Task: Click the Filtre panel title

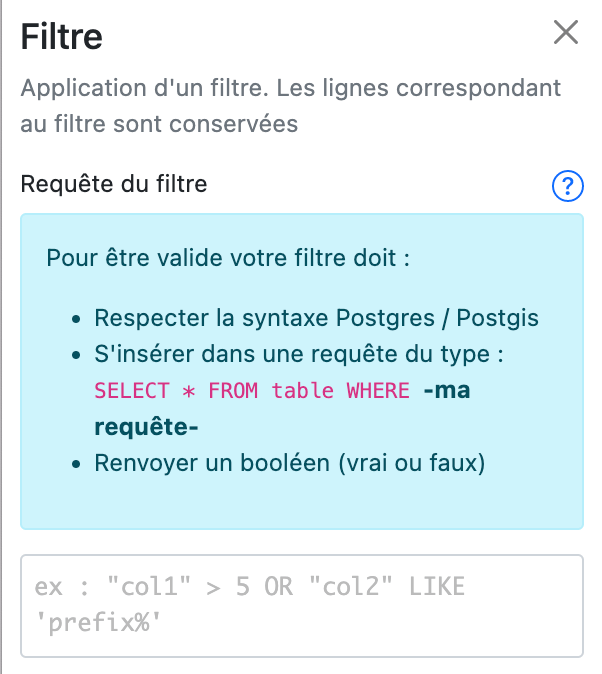Action: click(62, 38)
